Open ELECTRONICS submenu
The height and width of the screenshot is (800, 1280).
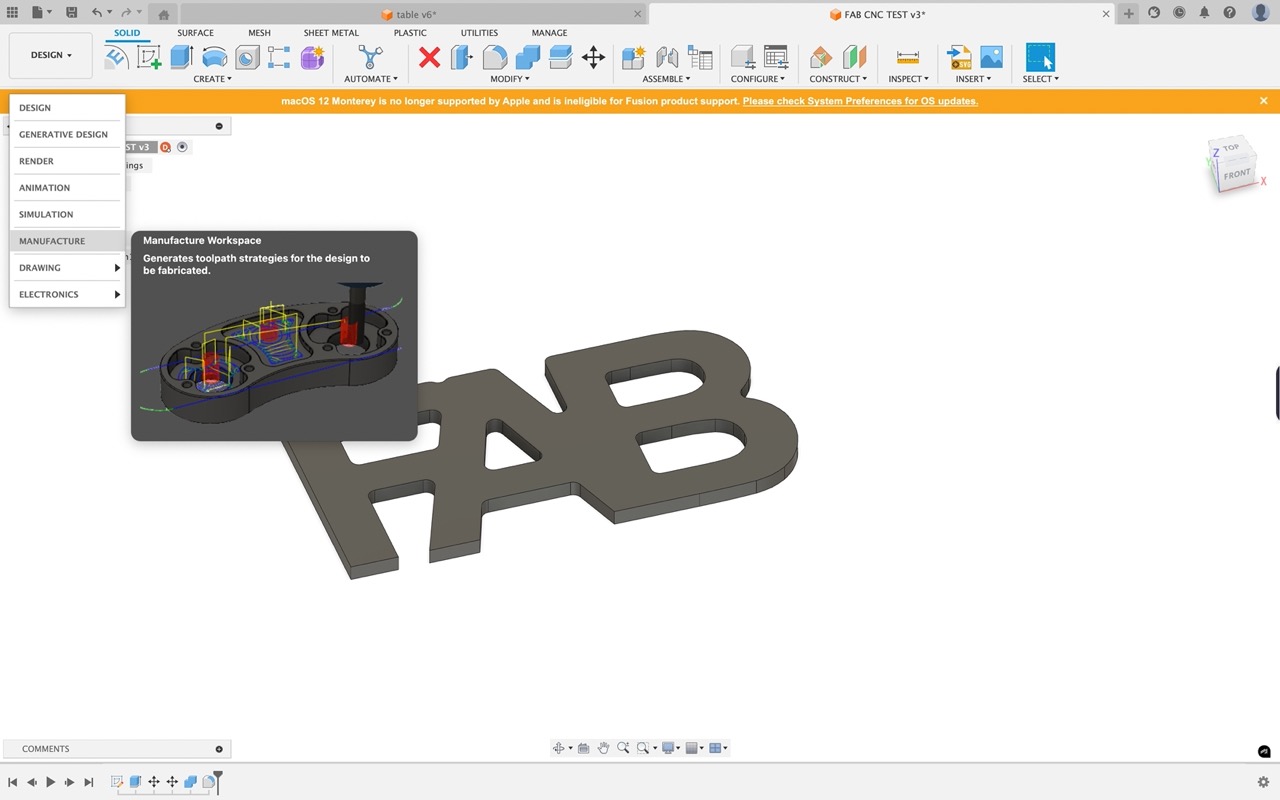[x=67, y=294]
